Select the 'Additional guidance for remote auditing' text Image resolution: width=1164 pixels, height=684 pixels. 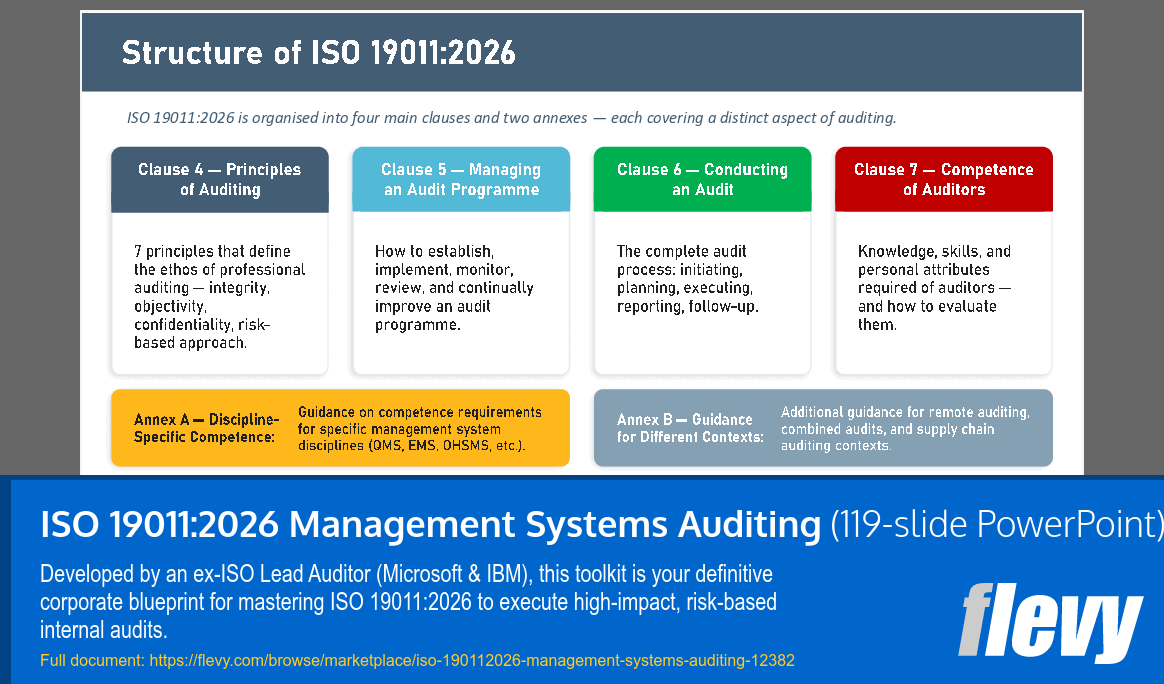[905, 429]
